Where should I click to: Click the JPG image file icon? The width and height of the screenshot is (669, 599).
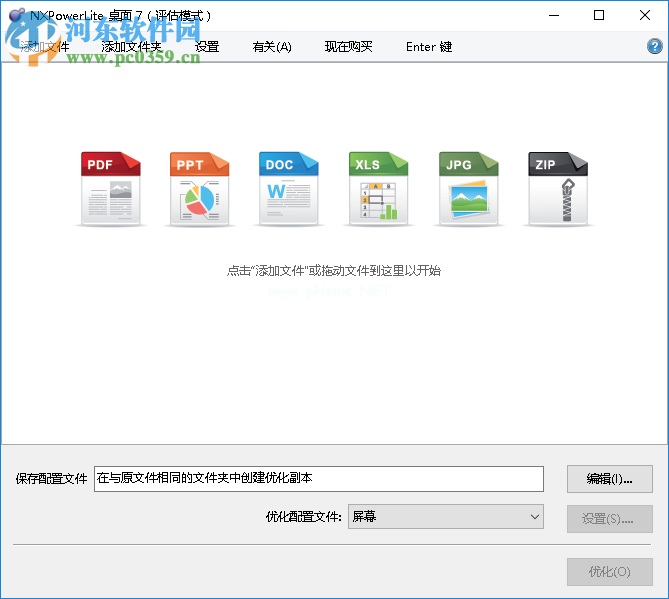468,188
